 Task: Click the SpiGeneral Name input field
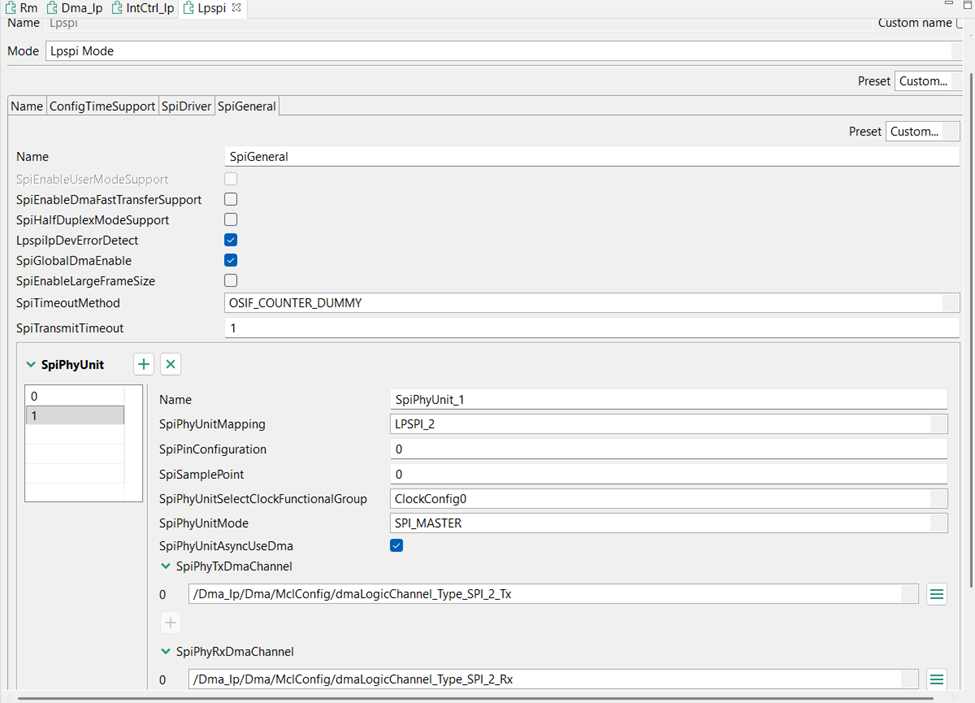591,157
